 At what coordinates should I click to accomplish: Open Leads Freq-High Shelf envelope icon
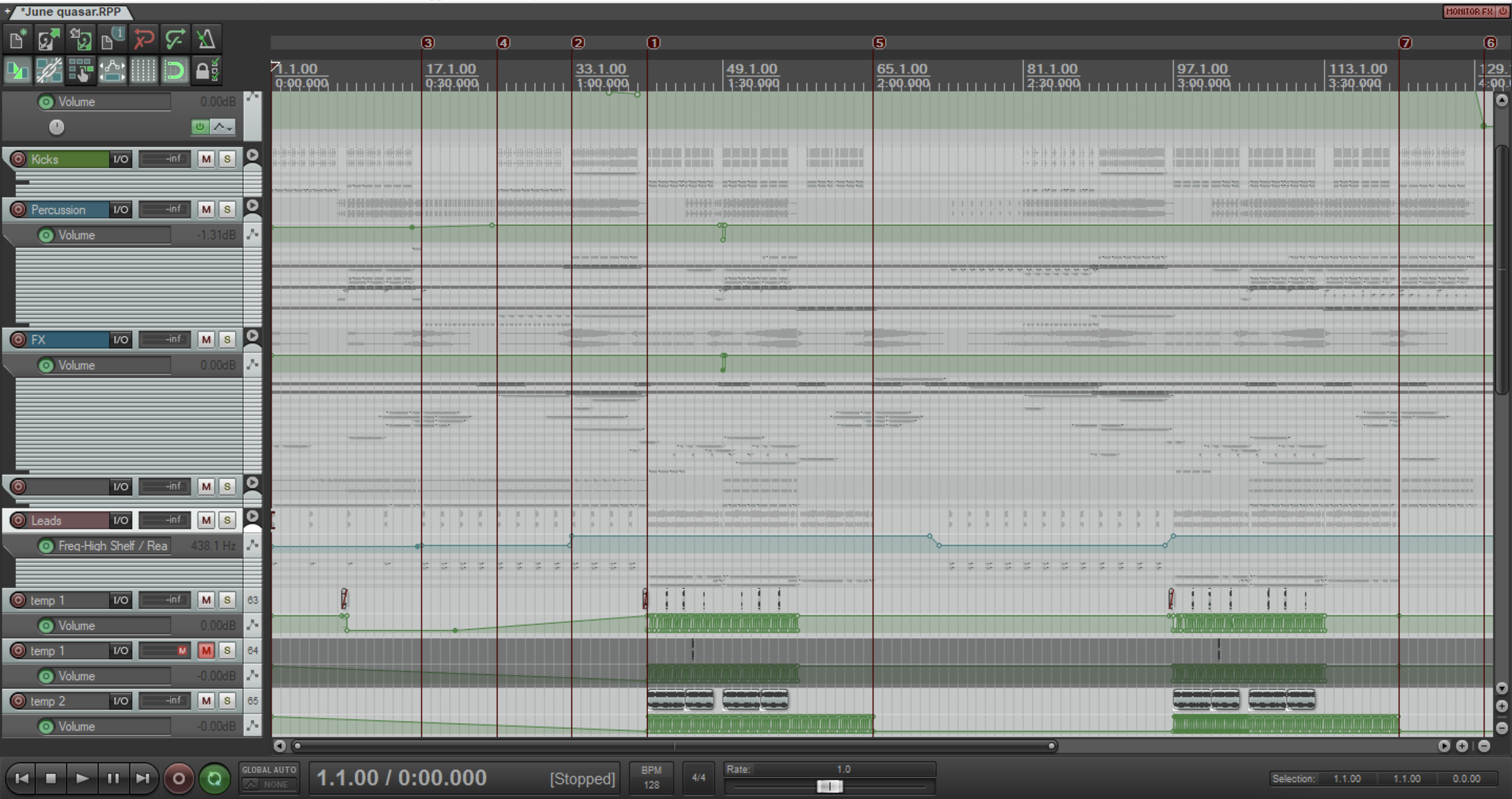click(x=253, y=545)
